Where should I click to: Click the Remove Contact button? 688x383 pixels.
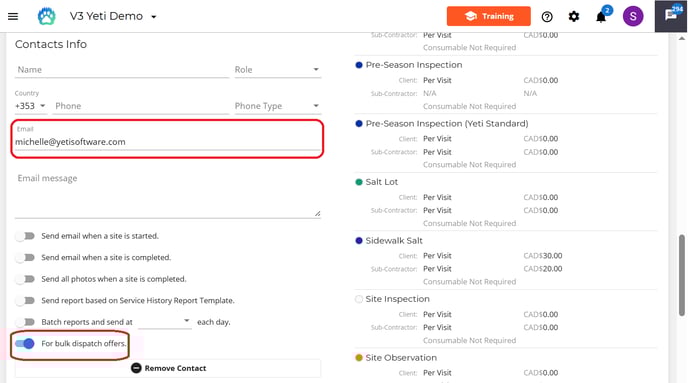pos(168,368)
